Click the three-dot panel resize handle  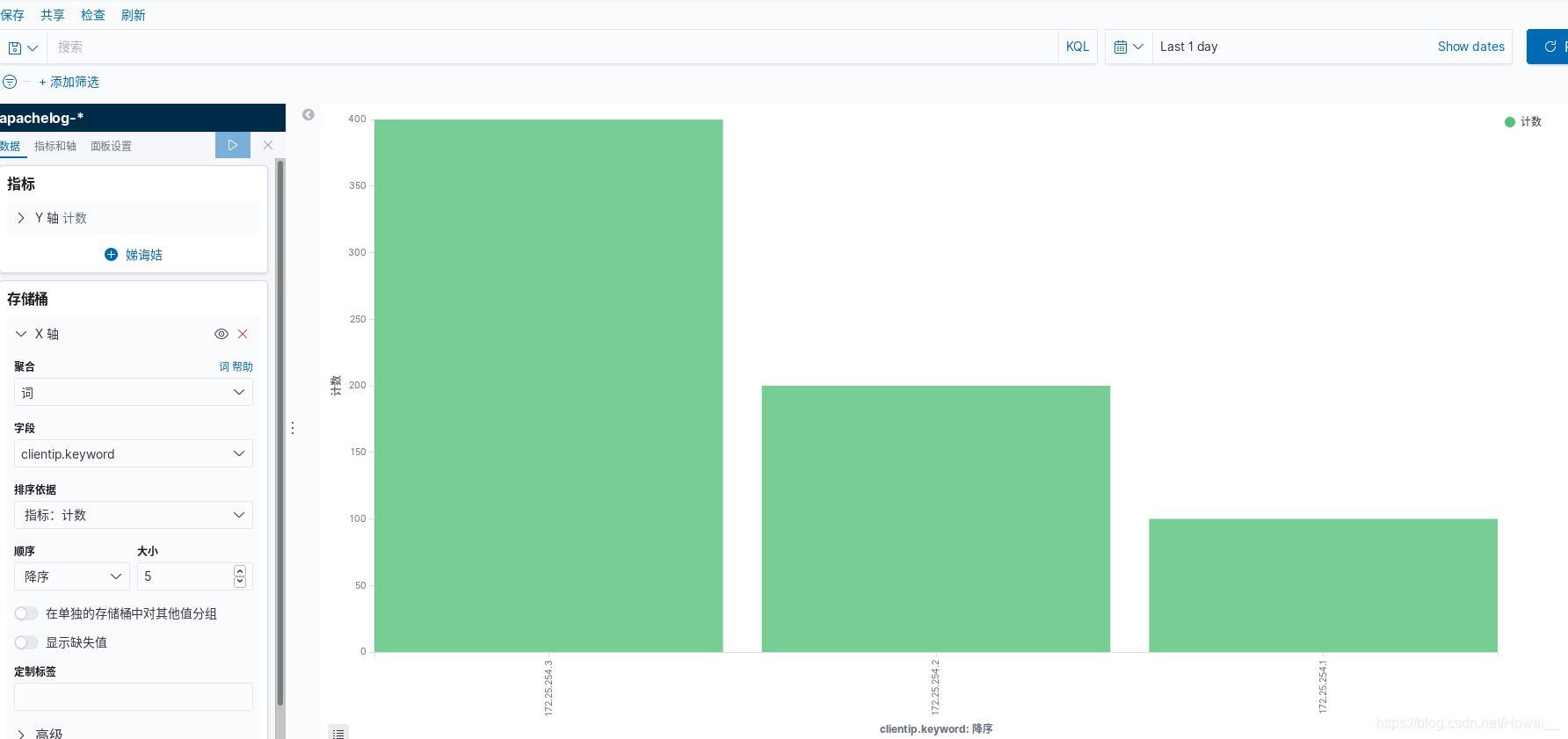tap(293, 428)
